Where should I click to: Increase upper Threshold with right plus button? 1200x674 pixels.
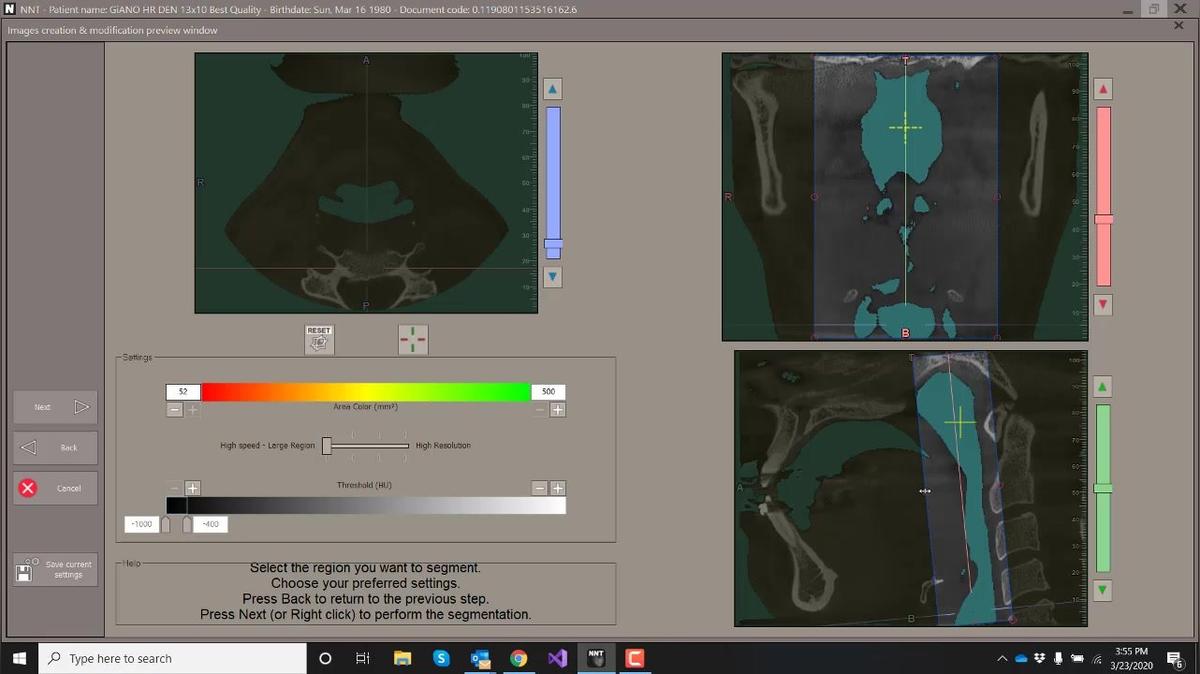click(x=558, y=488)
